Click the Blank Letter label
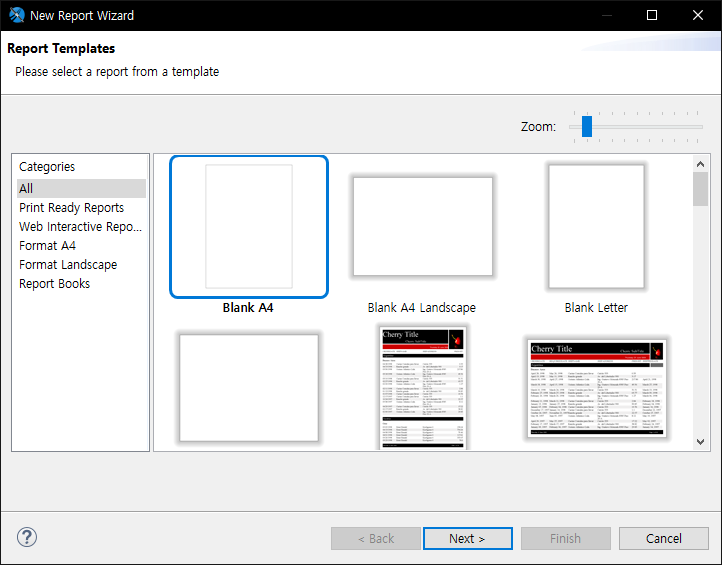This screenshot has width=722, height=565. point(596,308)
